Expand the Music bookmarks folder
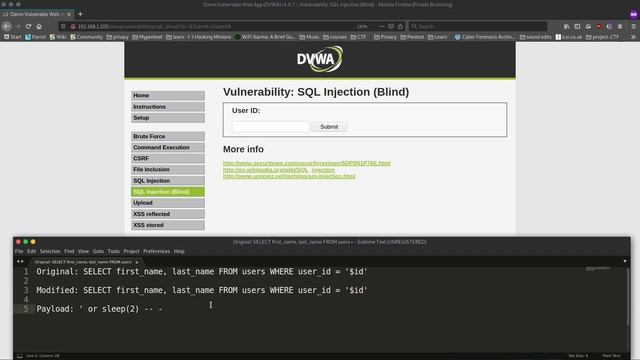This screenshot has height=360, width=640. [x=309, y=37]
